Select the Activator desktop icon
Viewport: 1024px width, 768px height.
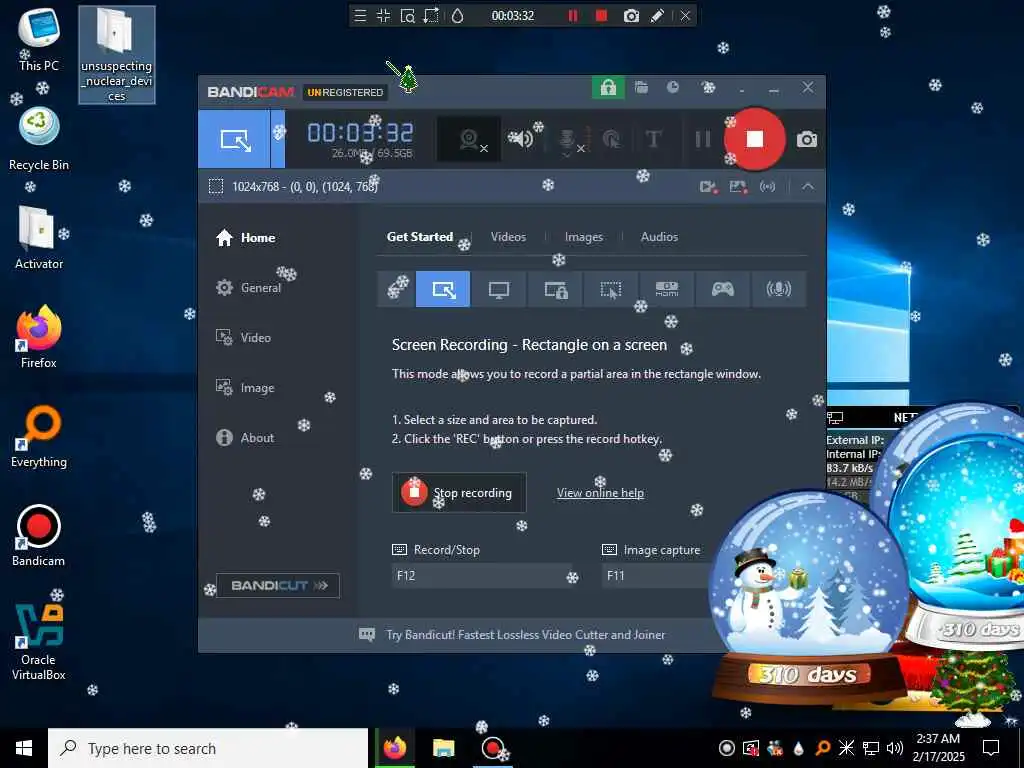tap(39, 238)
